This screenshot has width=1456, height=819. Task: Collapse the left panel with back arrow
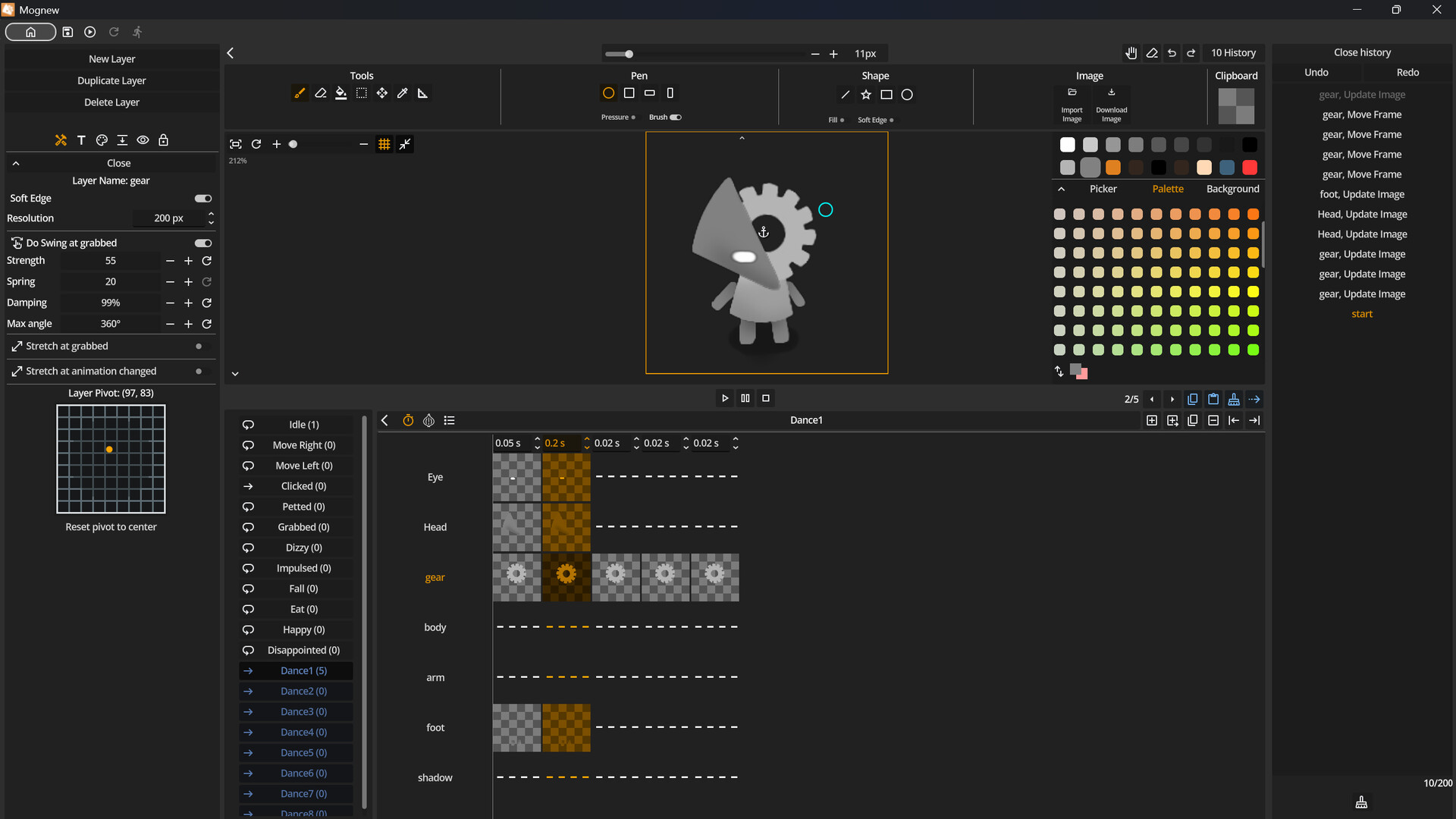pyautogui.click(x=231, y=53)
